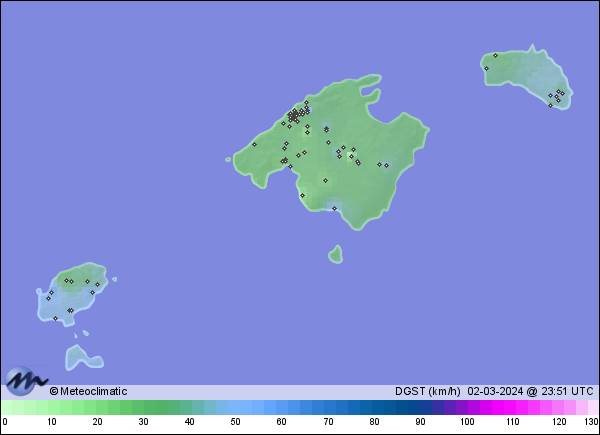The height and width of the screenshot is (435, 600).
Task: Click the scale label 60
Action: pyautogui.click(x=282, y=422)
